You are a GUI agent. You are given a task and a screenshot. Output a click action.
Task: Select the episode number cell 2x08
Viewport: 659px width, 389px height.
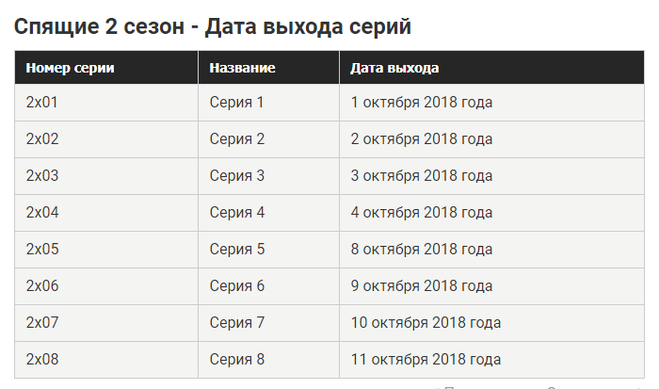click(106, 360)
